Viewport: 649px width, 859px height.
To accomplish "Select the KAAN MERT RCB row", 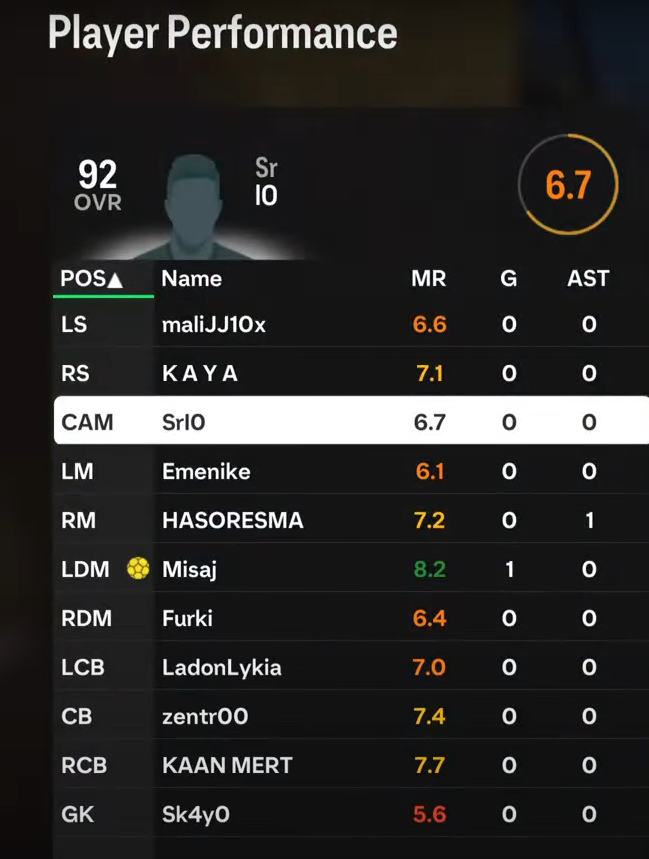I will pos(351,765).
